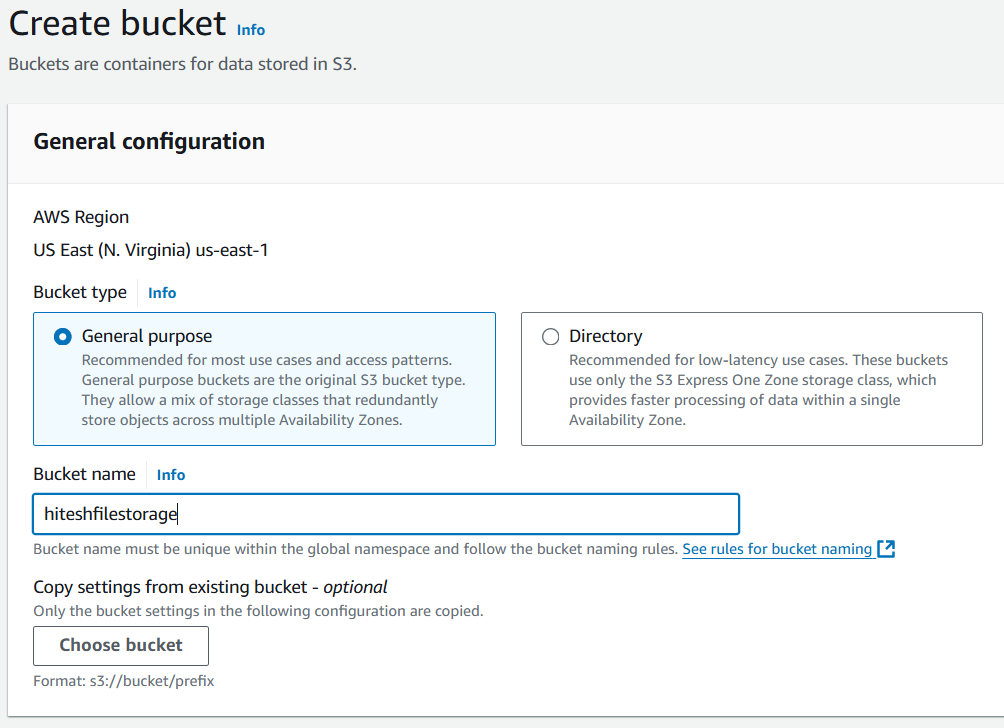This screenshot has height=728, width=1004.
Task: Click the Create bucket page heading
Action: (x=117, y=24)
